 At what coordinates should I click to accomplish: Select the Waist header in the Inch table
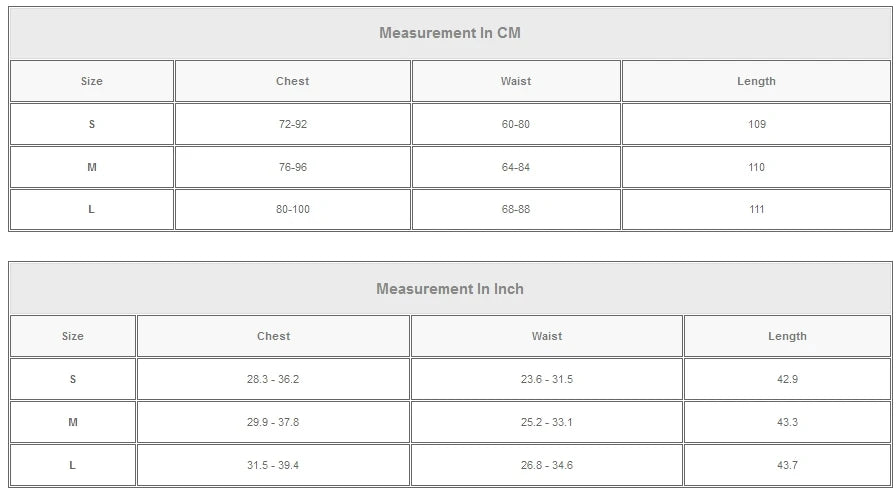[547, 337]
